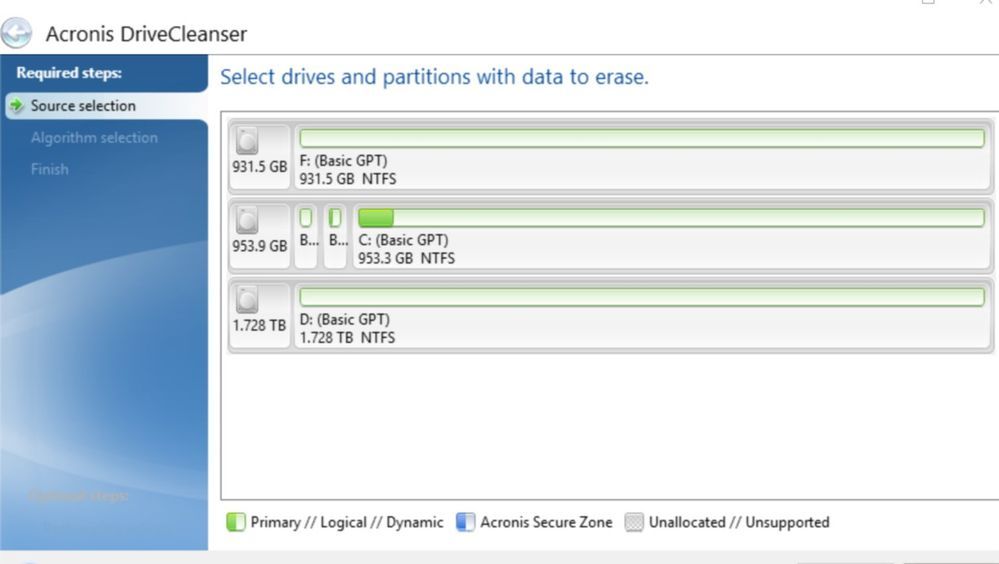The height and width of the screenshot is (564, 999).
Task: Click the green arrow beside Source selection
Action: pyautogui.click(x=16, y=106)
